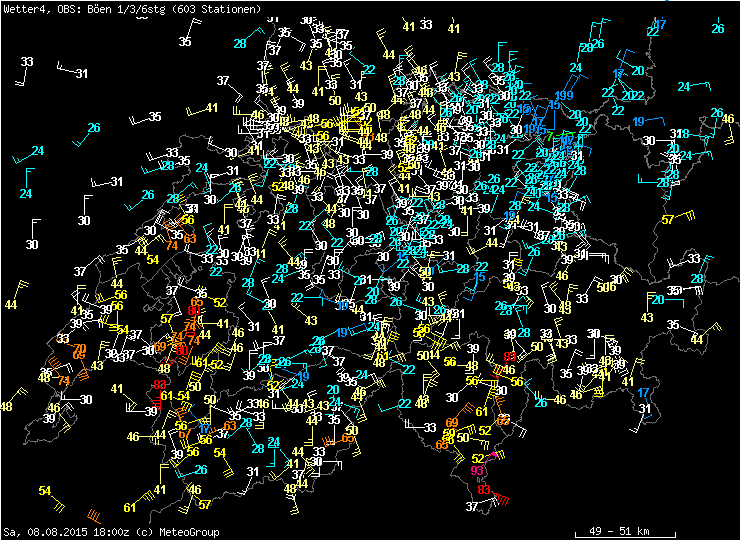Viewport: 740px width, 540px height.
Task: Click the yellow 48 at far left edge
Action: click(x=6, y=406)
